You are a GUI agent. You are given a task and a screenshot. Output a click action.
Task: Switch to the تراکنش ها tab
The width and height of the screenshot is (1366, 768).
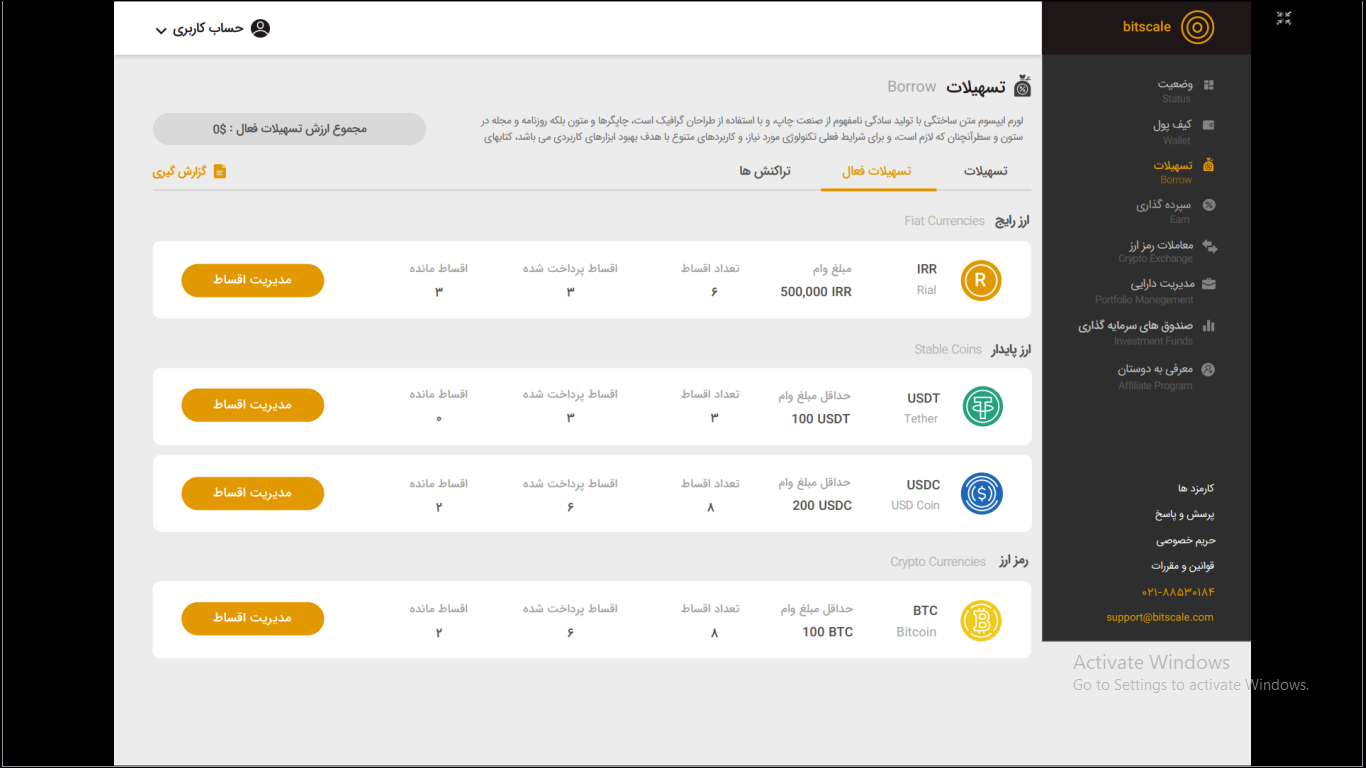coord(765,171)
